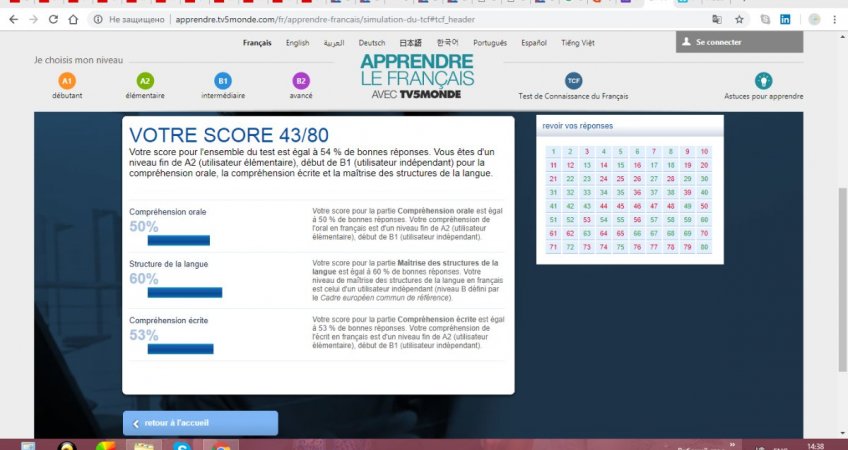This screenshot has height=450, width=848.
Task: Go to the browser home page
Action: point(75,19)
